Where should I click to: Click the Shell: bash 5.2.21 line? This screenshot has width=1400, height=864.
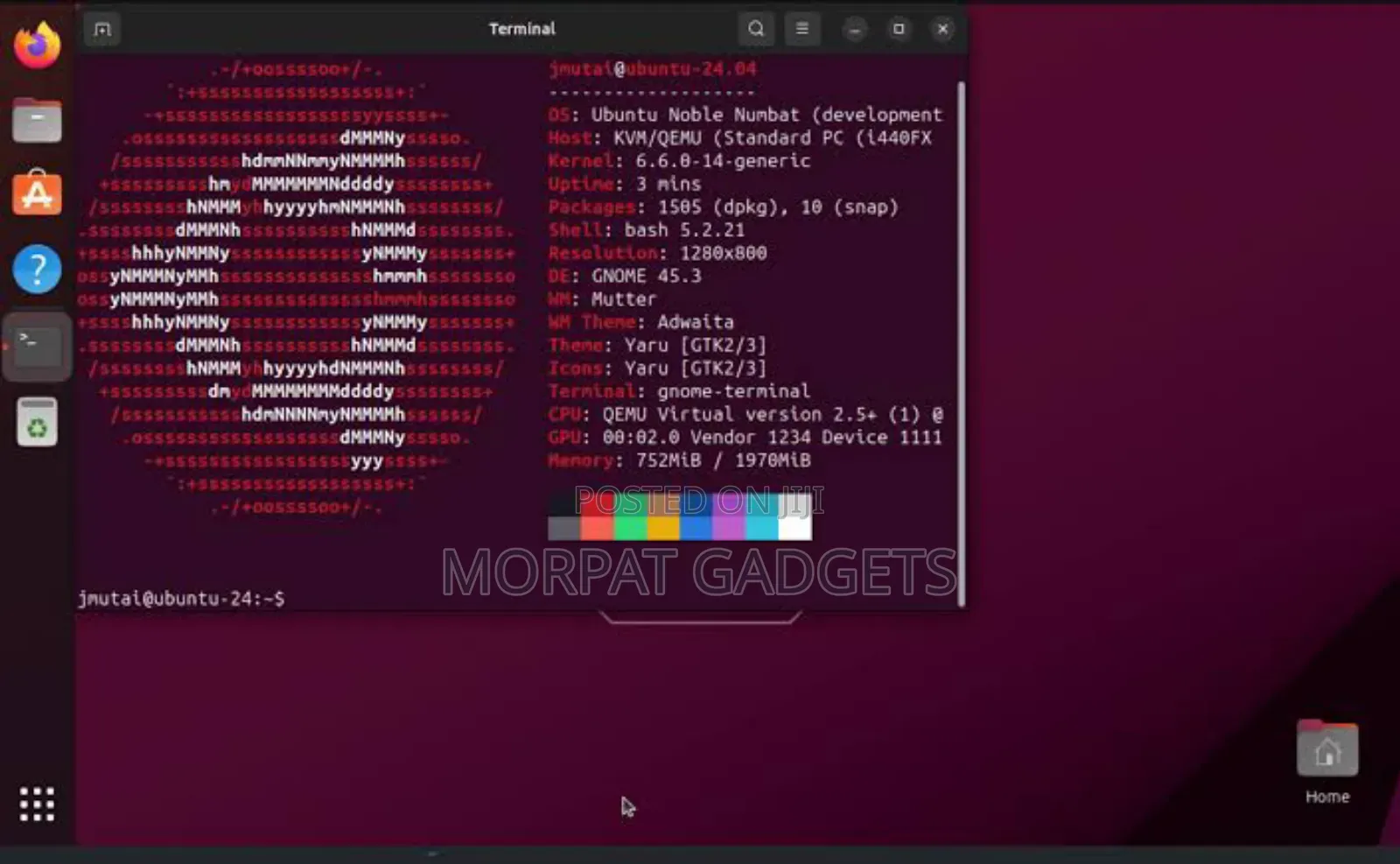[647, 229]
